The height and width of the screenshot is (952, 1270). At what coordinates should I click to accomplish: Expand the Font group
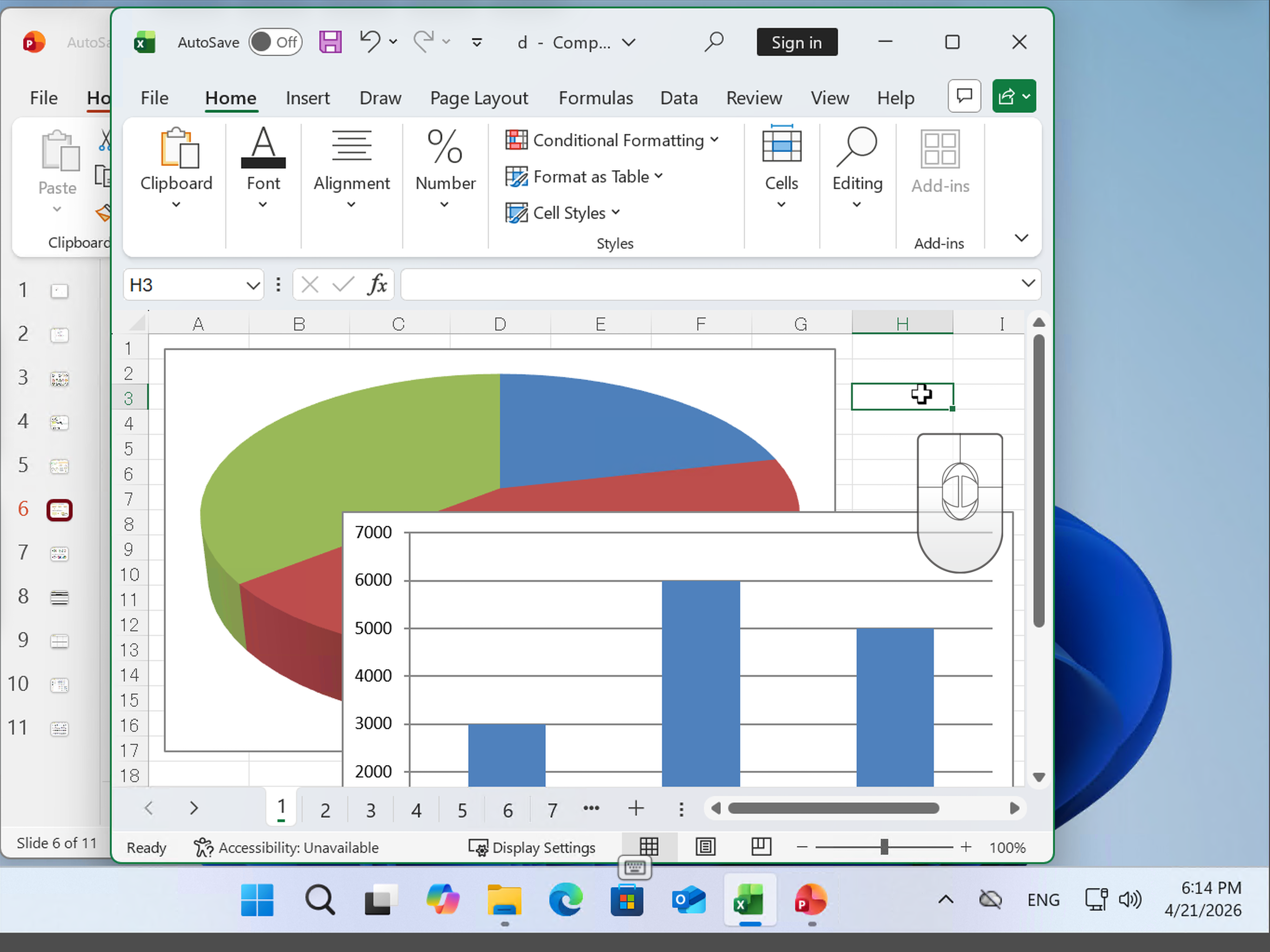coord(264,168)
